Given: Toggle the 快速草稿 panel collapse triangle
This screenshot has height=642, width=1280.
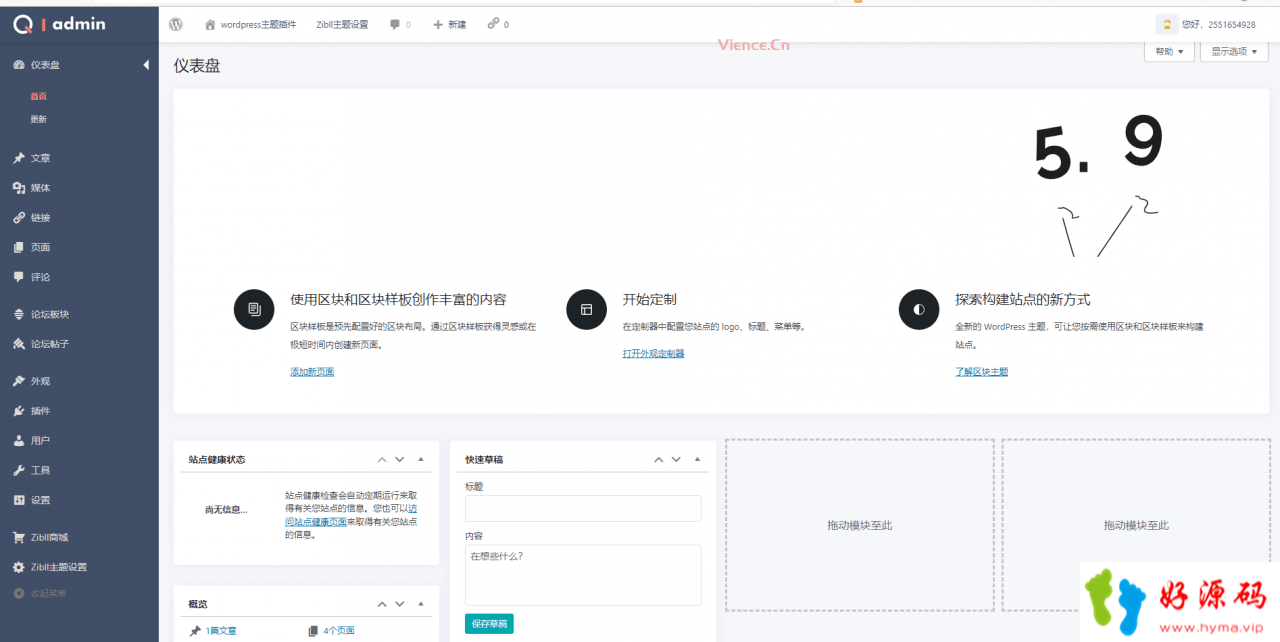Looking at the screenshot, I should click(x=698, y=460).
